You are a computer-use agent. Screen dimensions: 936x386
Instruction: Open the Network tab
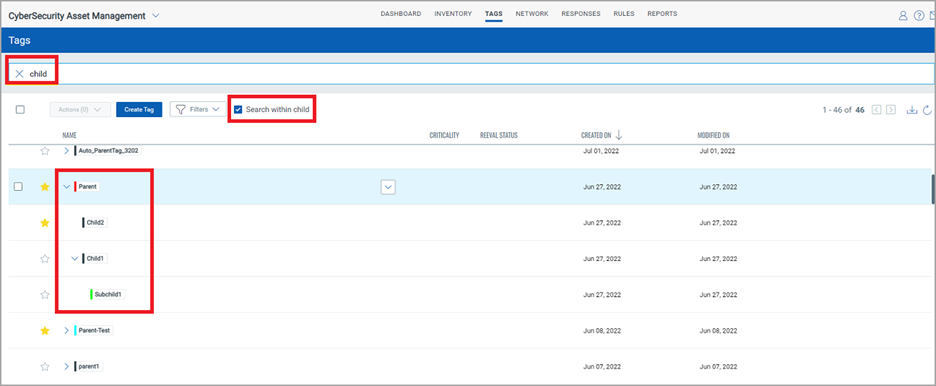click(532, 14)
